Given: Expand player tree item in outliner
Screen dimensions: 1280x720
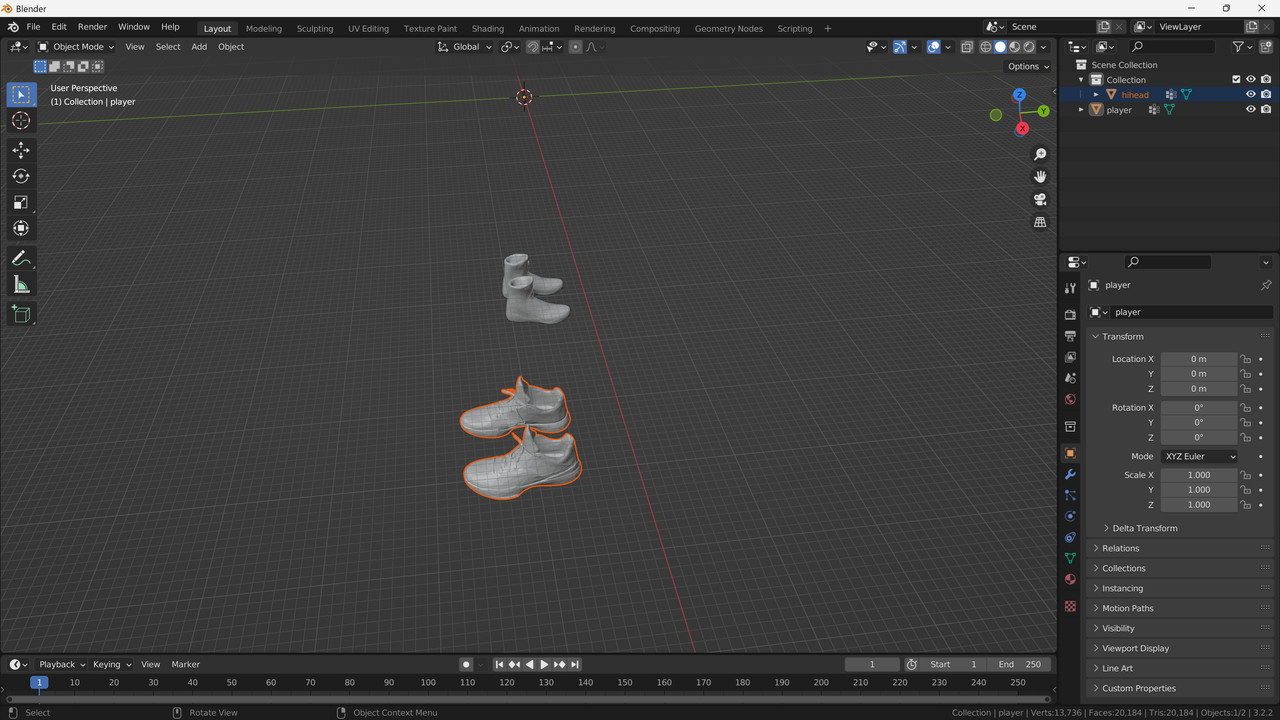Looking at the screenshot, I should [1081, 110].
